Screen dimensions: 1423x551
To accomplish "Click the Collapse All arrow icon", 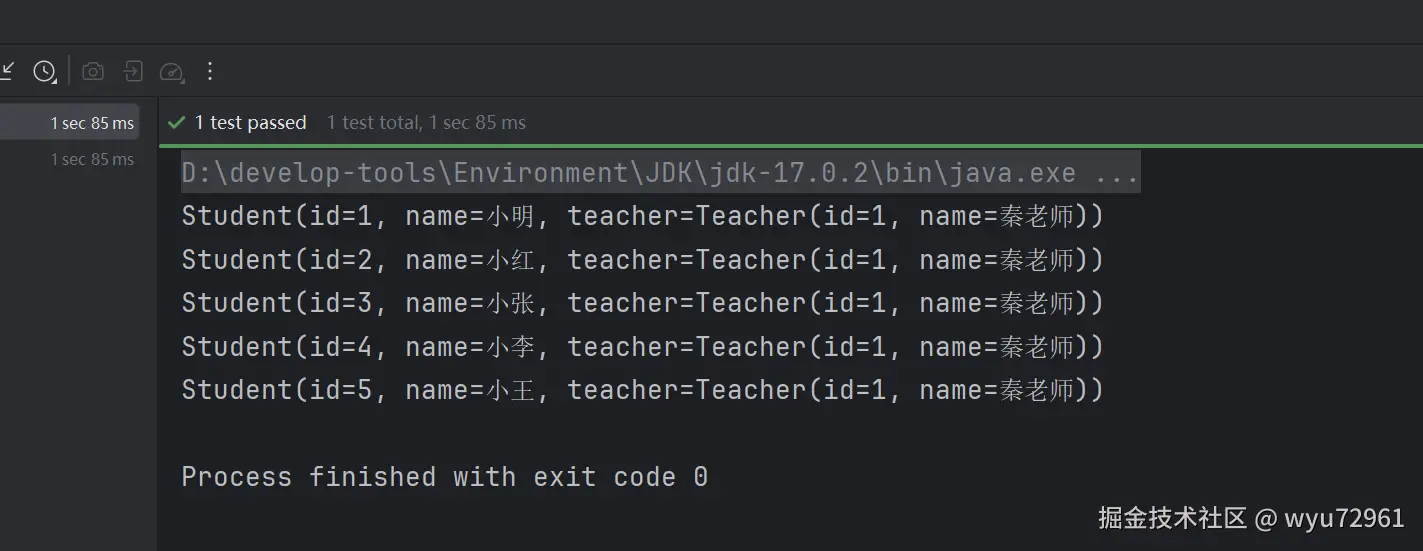I will tap(8, 70).
